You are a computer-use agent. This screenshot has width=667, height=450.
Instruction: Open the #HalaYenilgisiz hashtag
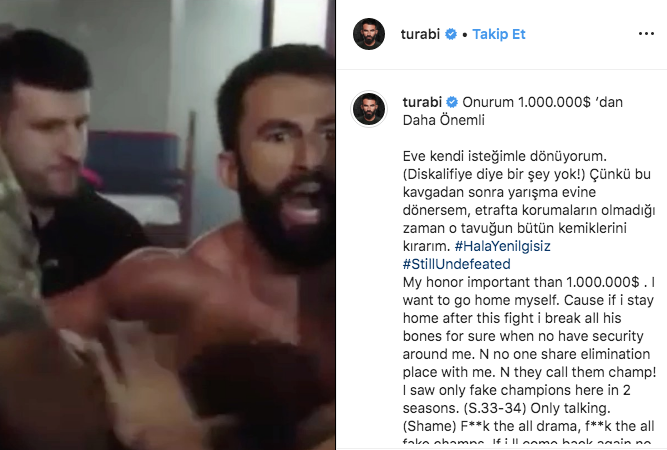click(502, 246)
